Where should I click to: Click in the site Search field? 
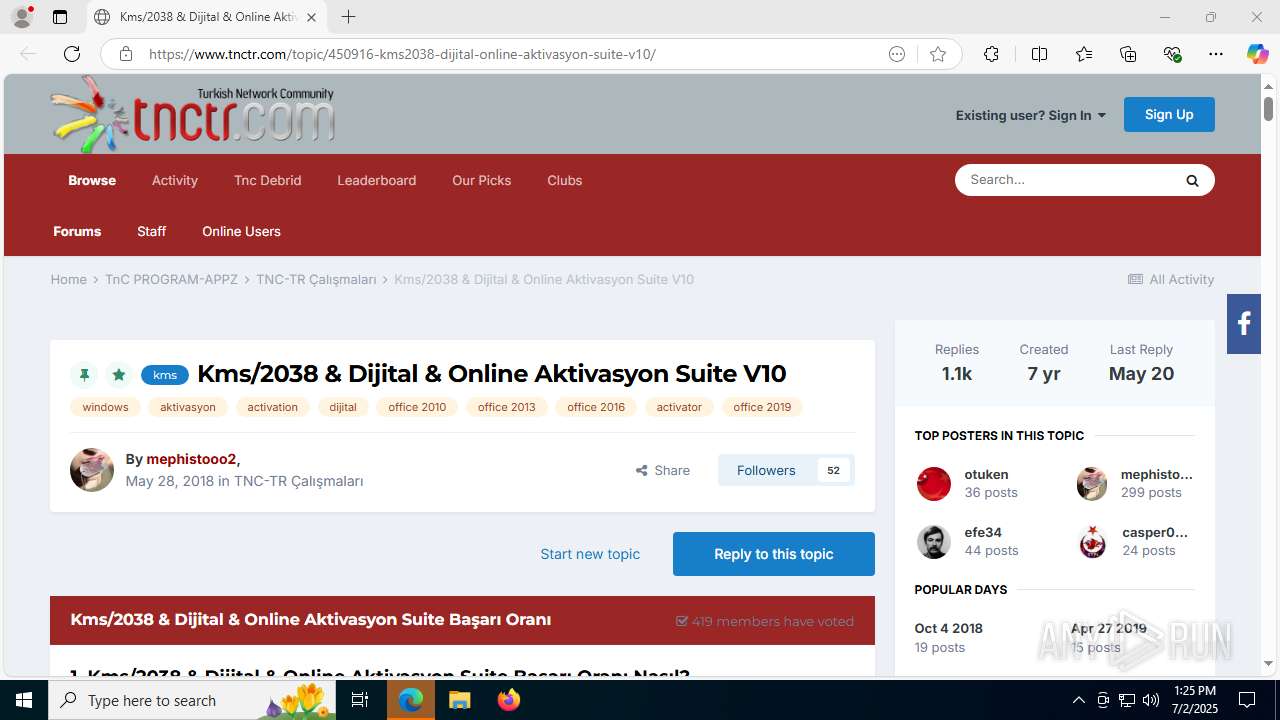click(1065, 180)
